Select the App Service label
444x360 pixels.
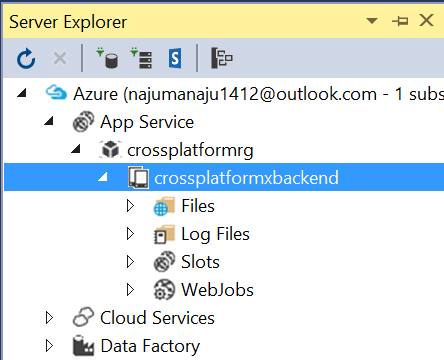(147, 122)
